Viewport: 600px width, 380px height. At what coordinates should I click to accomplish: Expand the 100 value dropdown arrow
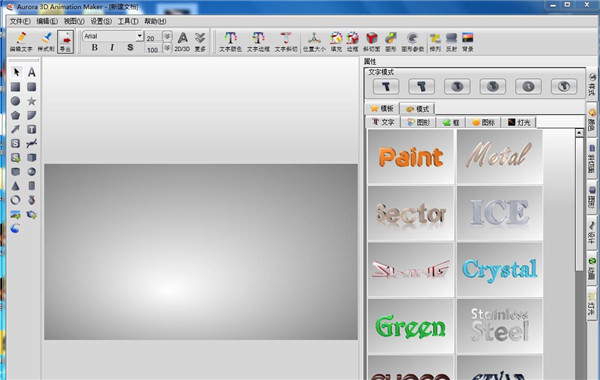[167, 48]
